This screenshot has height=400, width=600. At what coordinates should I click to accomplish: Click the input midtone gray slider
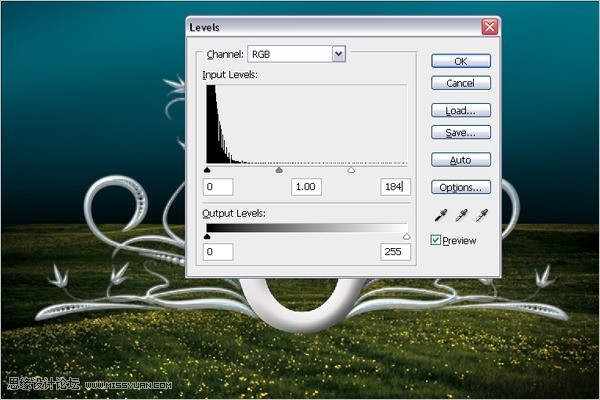click(279, 170)
